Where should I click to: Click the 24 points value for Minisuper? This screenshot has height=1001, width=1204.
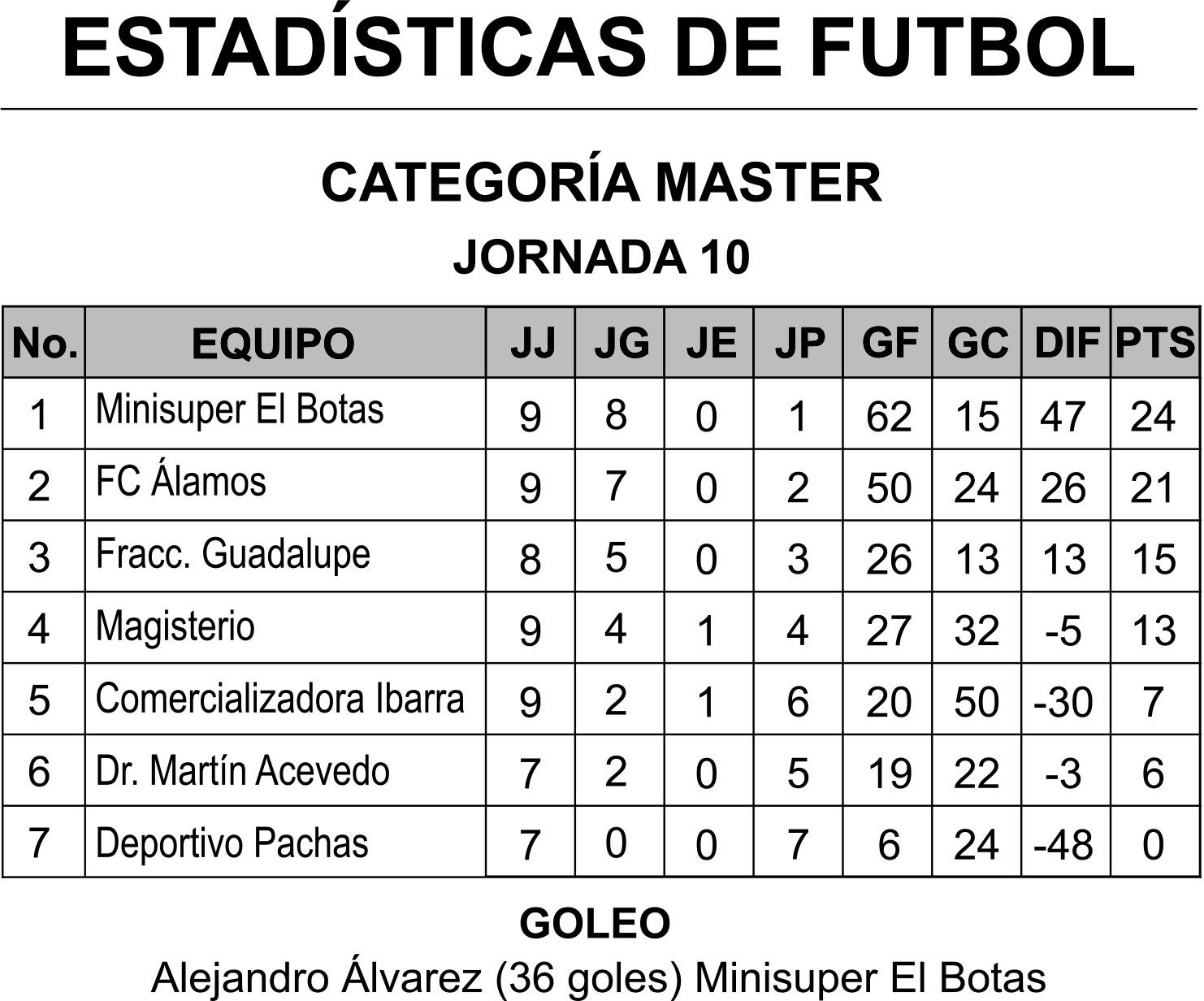pyautogui.click(x=1153, y=417)
